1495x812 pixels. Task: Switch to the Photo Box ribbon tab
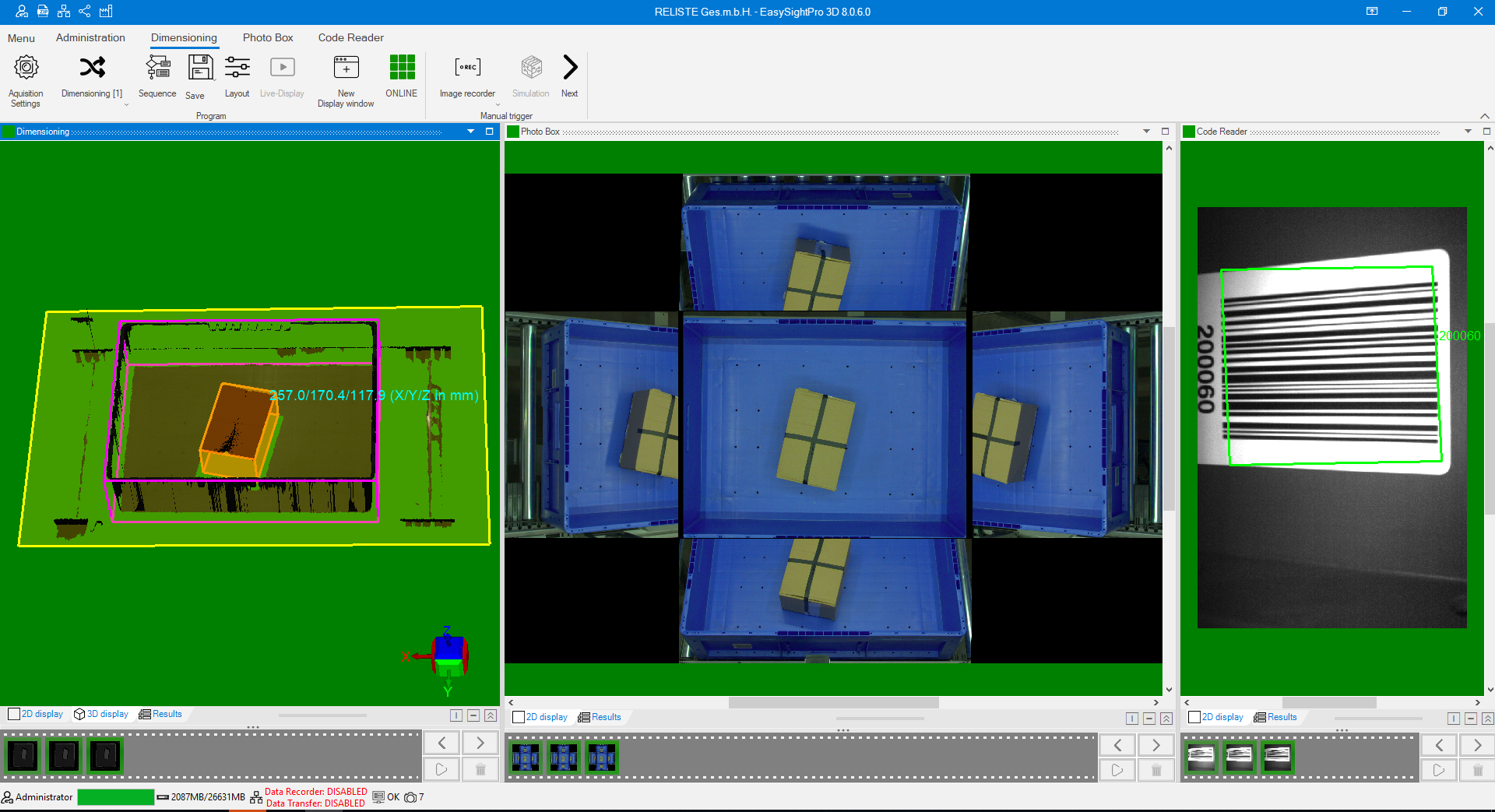pyautogui.click(x=268, y=37)
